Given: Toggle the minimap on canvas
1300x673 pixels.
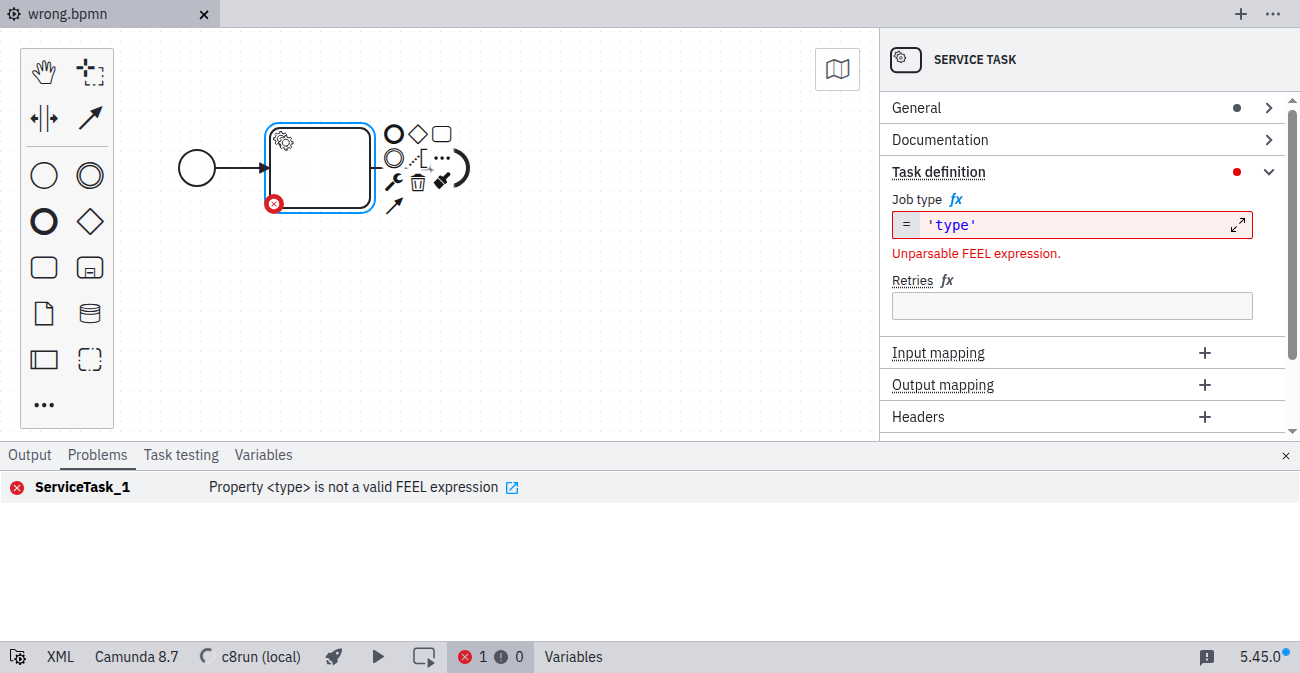Looking at the screenshot, I should 837,69.
